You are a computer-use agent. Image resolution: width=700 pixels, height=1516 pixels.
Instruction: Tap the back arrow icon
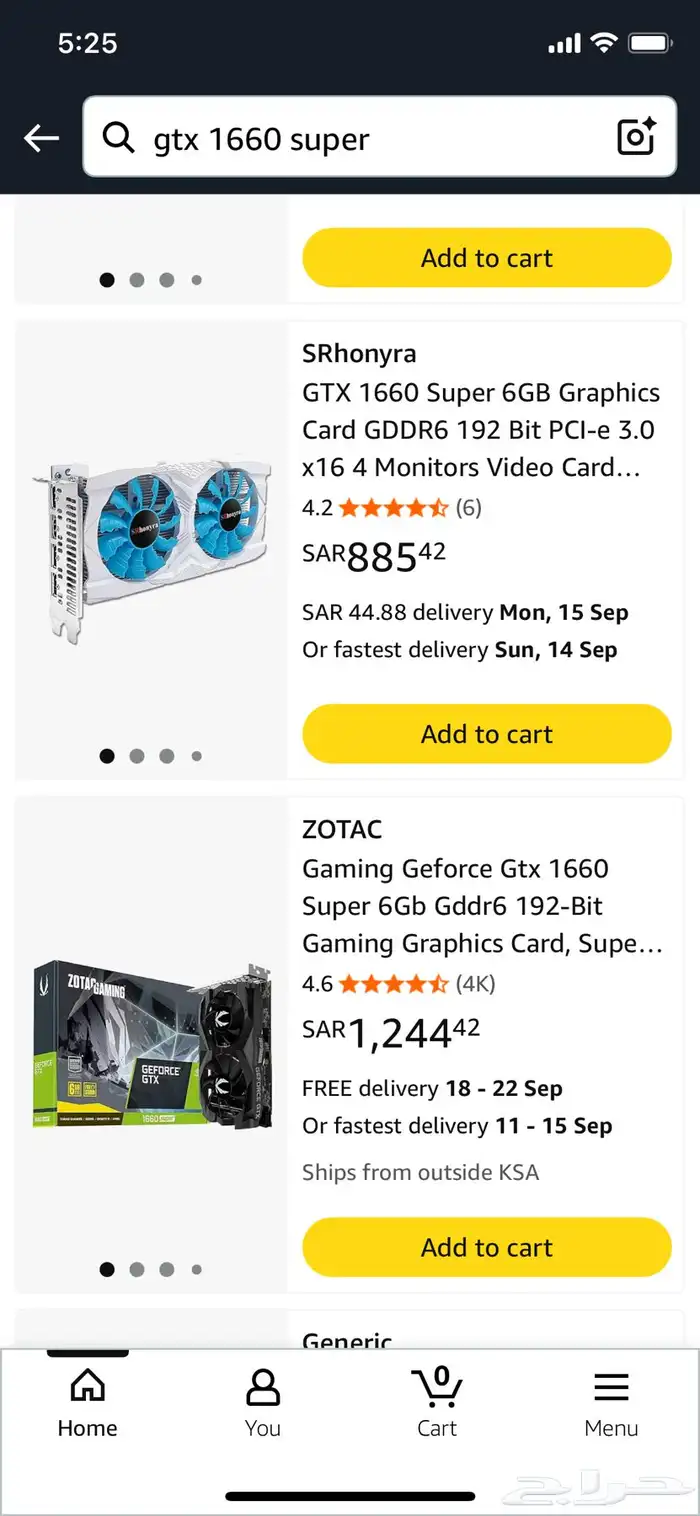42,138
